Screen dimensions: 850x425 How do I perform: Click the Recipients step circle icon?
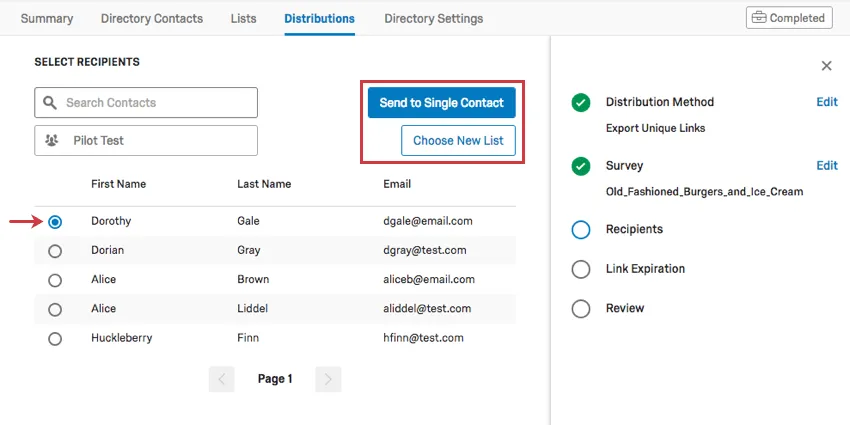coord(581,230)
